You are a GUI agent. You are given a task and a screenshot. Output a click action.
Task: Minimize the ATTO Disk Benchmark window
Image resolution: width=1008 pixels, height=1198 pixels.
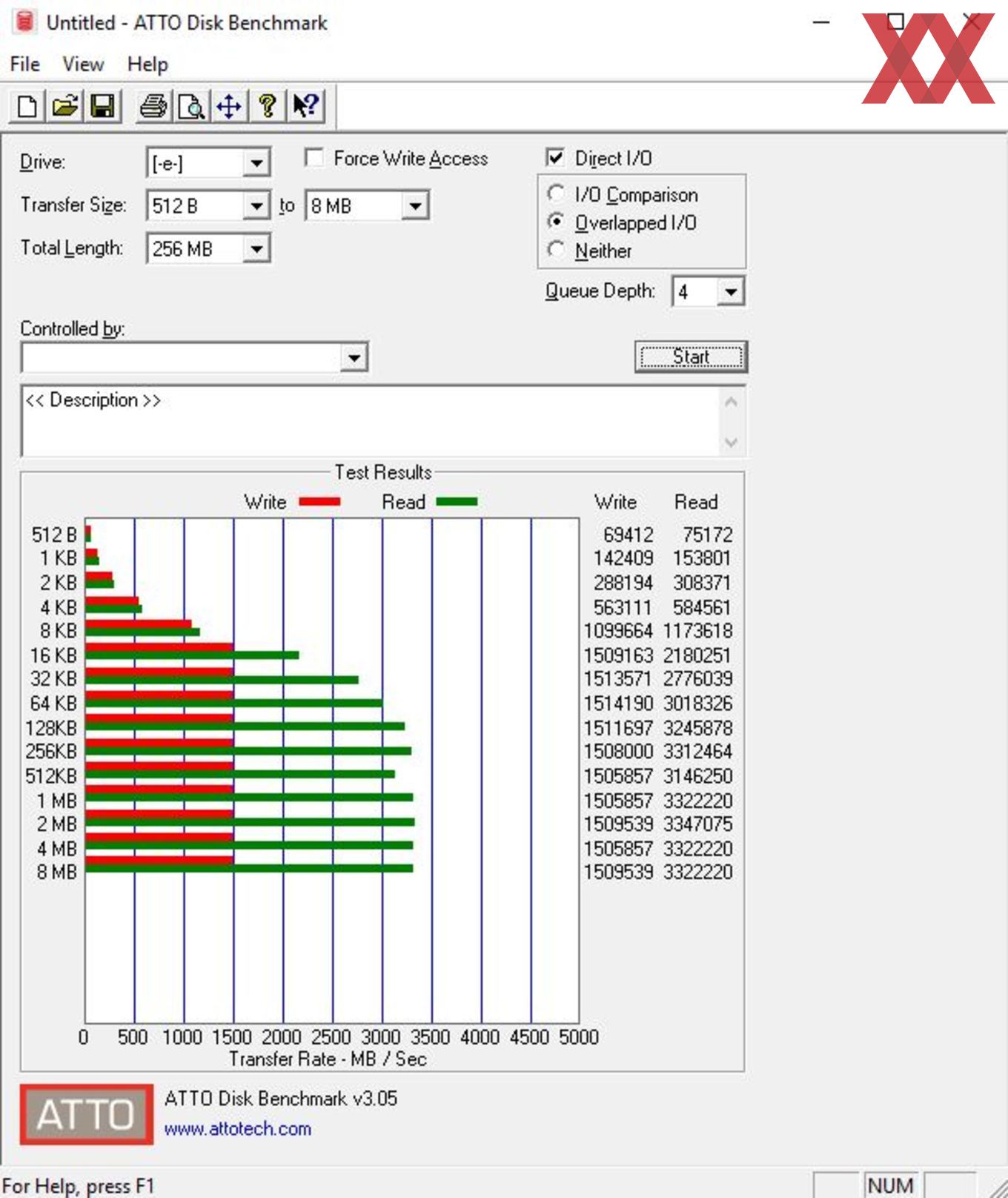point(821,22)
